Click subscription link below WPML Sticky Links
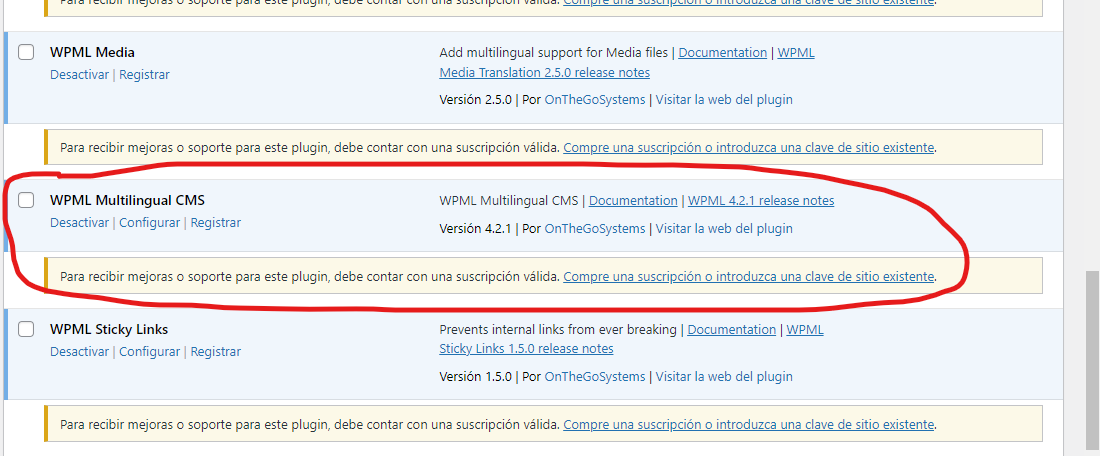This screenshot has height=456, width=1100. coord(749,425)
